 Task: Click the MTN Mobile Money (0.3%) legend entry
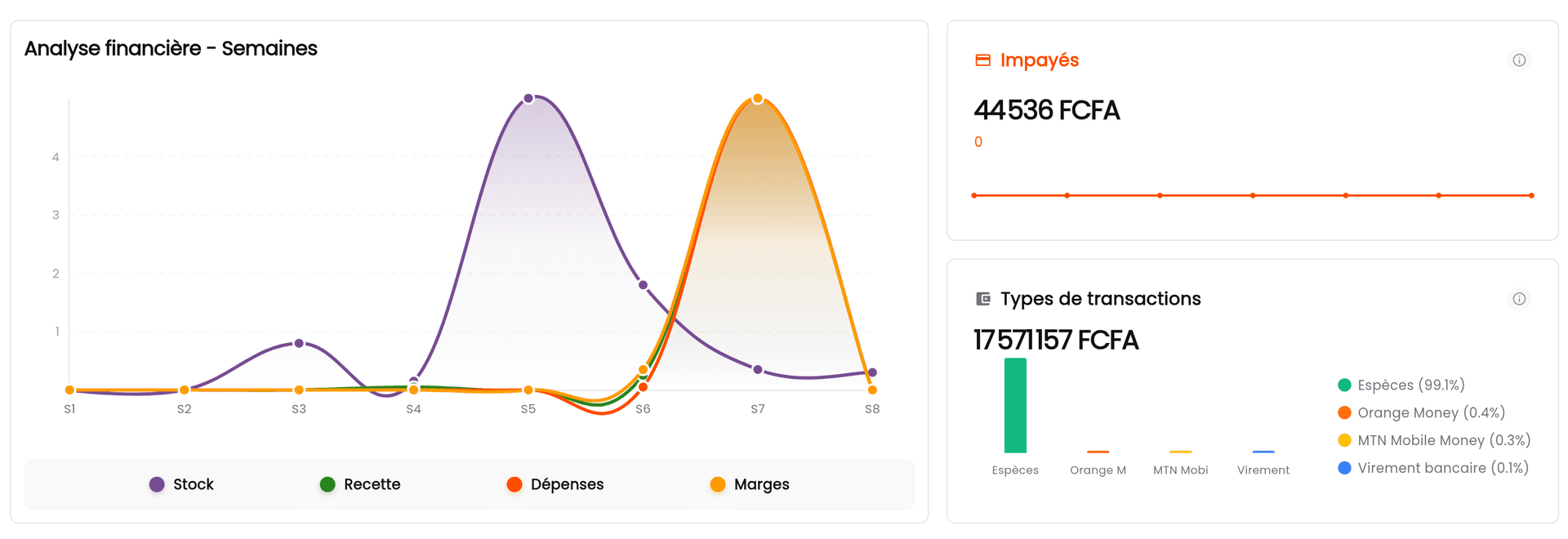(x=1434, y=441)
